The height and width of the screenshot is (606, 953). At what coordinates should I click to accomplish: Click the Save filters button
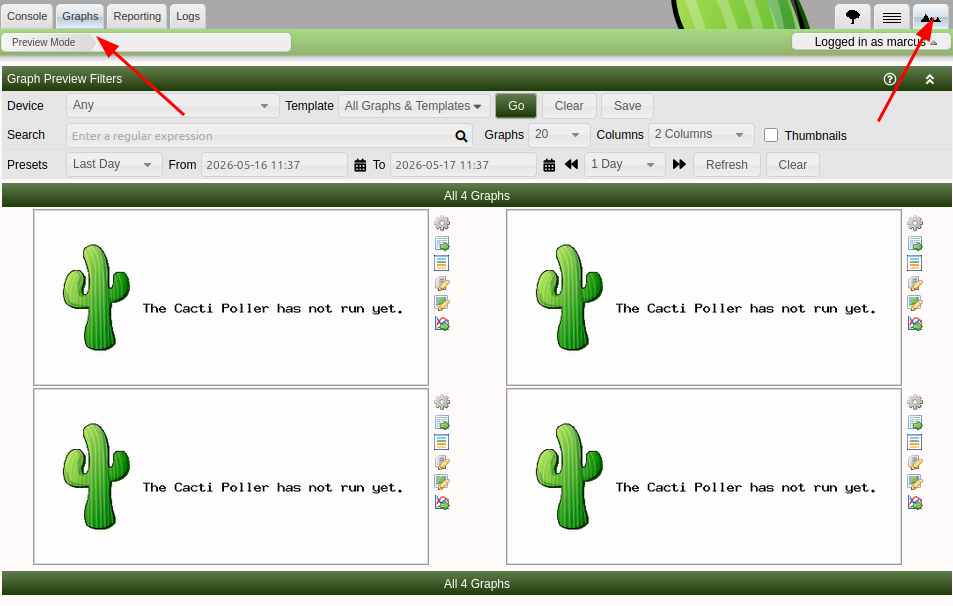click(627, 106)
